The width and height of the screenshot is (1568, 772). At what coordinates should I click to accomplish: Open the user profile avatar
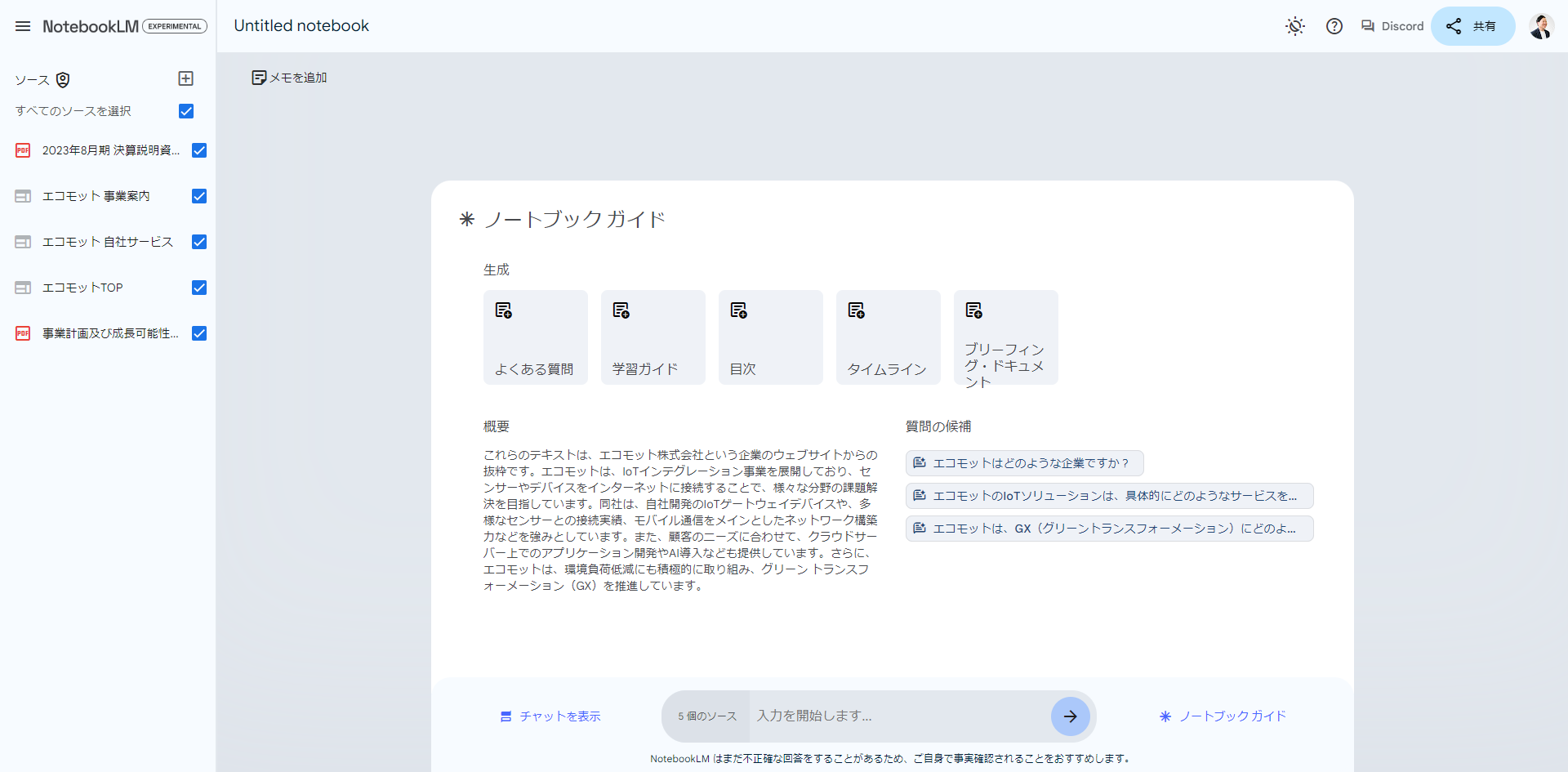1541,26
